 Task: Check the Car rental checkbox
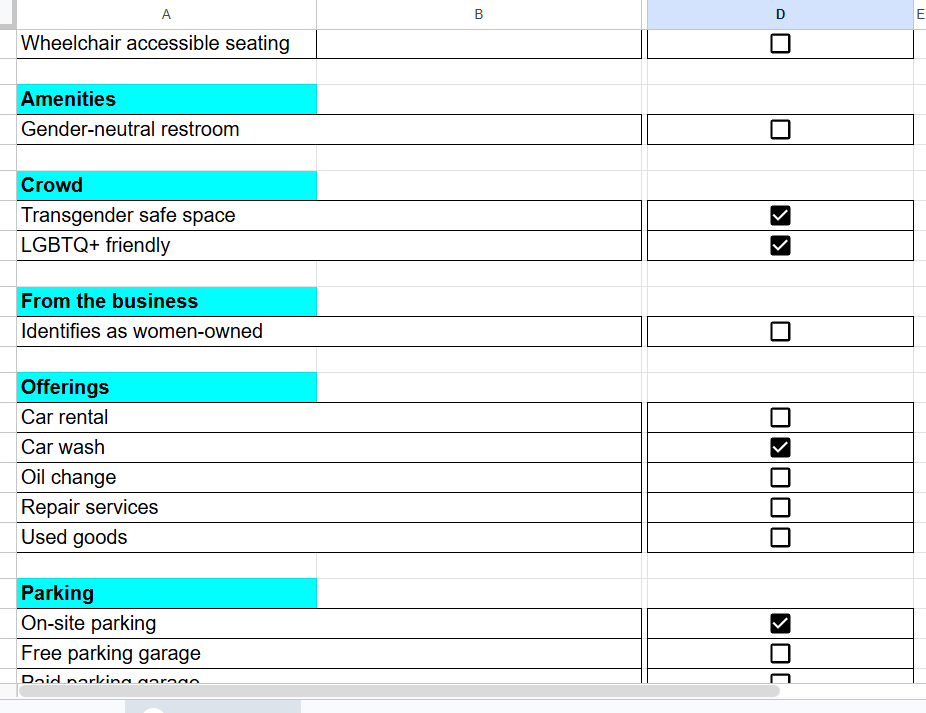[x=780, y=418]
